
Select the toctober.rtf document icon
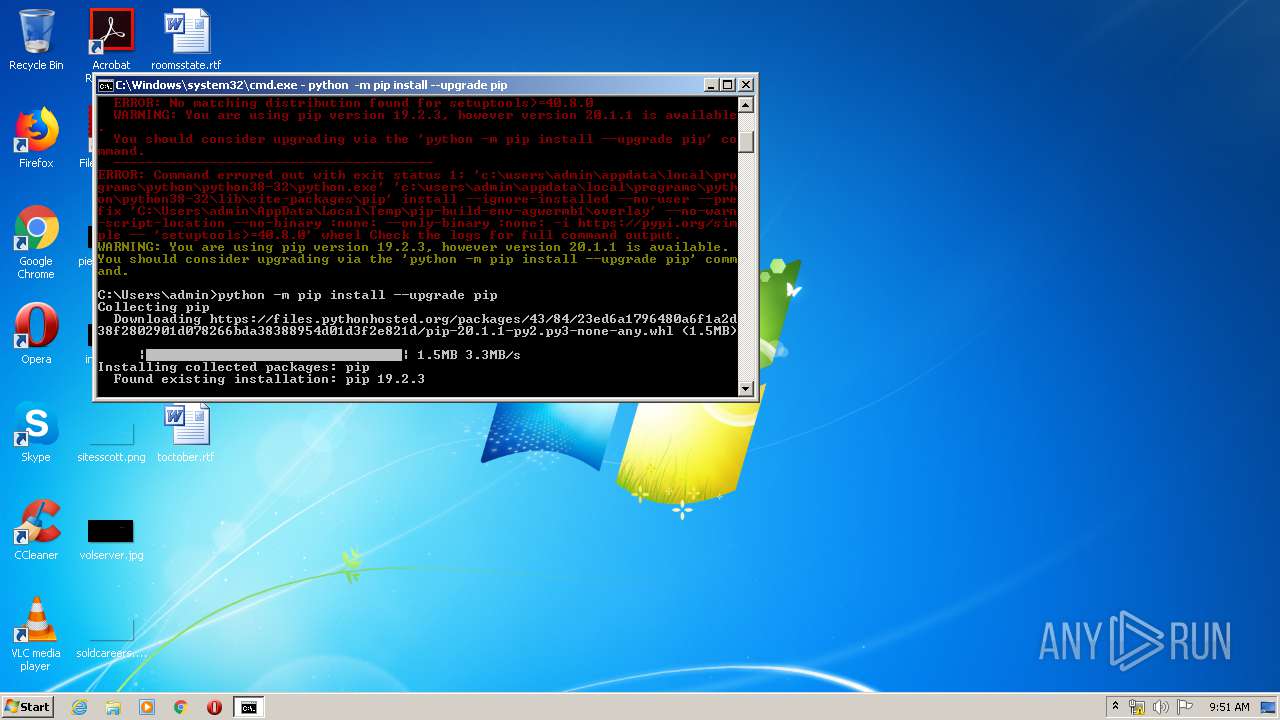tap(186, 432)
